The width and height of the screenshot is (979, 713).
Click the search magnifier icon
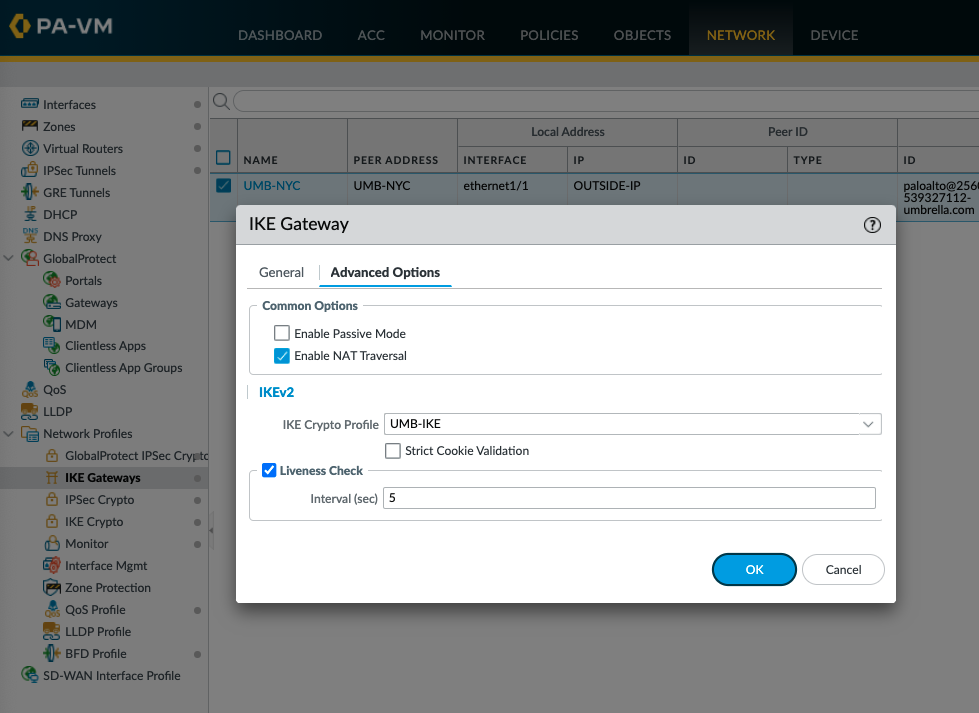pos(221,101)
